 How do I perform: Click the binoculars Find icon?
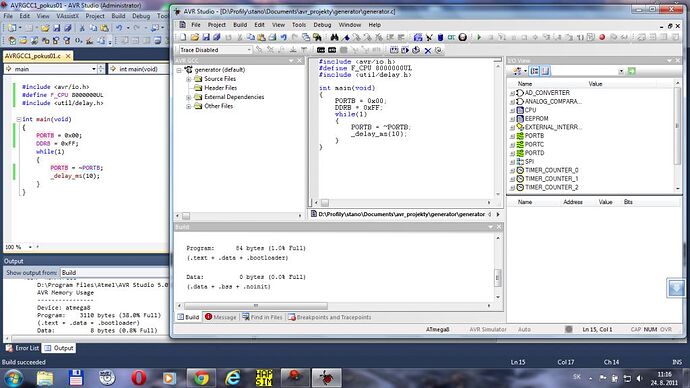pyautogui.click(x=334, y=37)
